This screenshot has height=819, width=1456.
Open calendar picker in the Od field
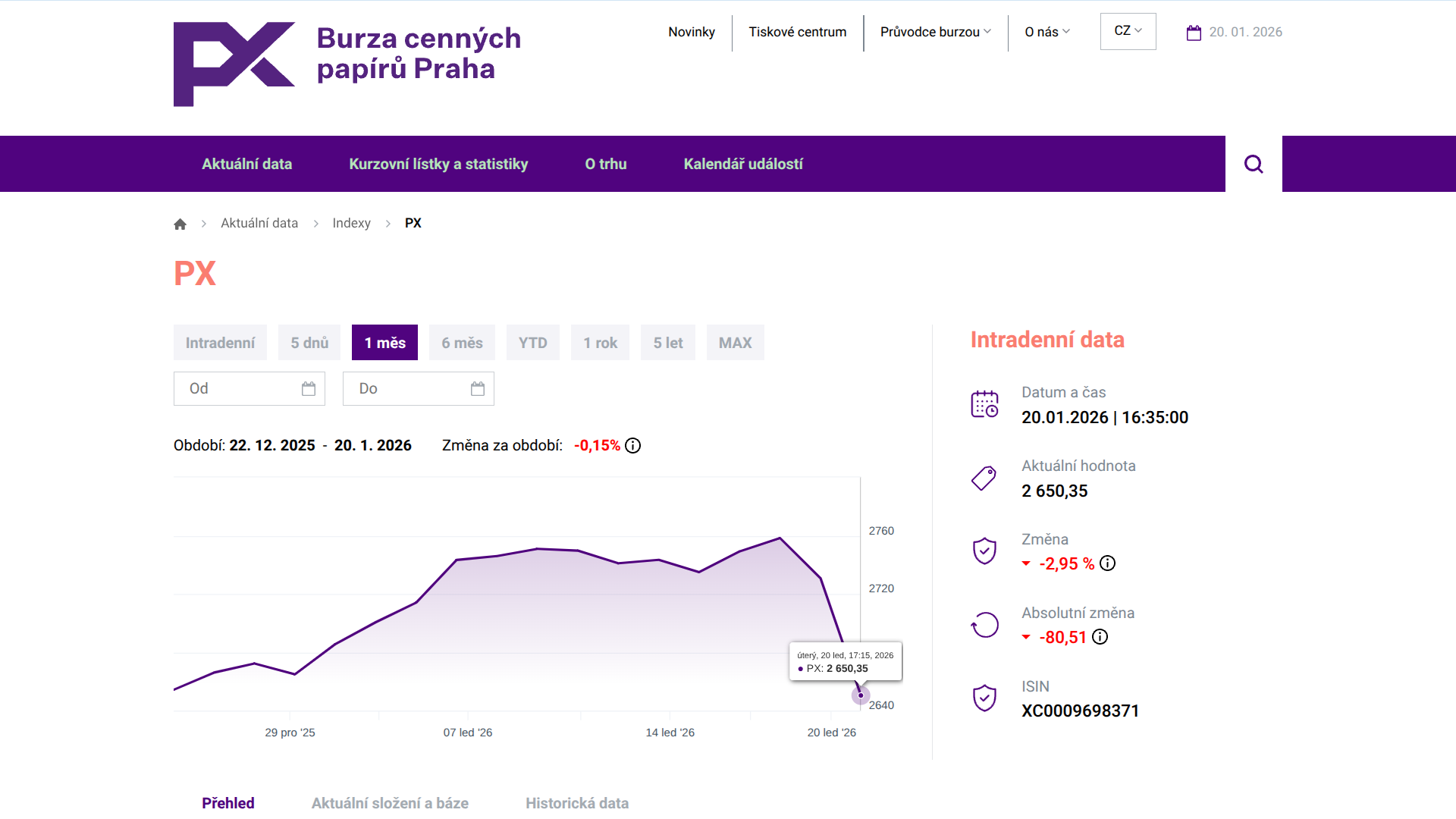click(309, 389)
